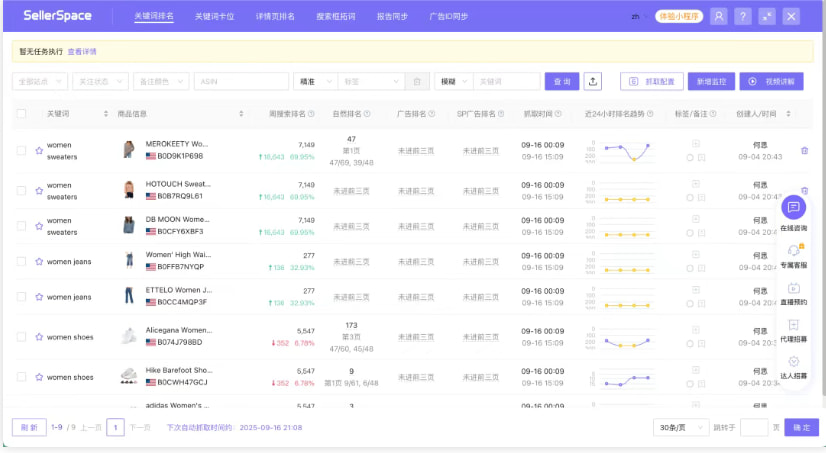Open the 查看详情 link in notice bar

click(x=82, y=51)
